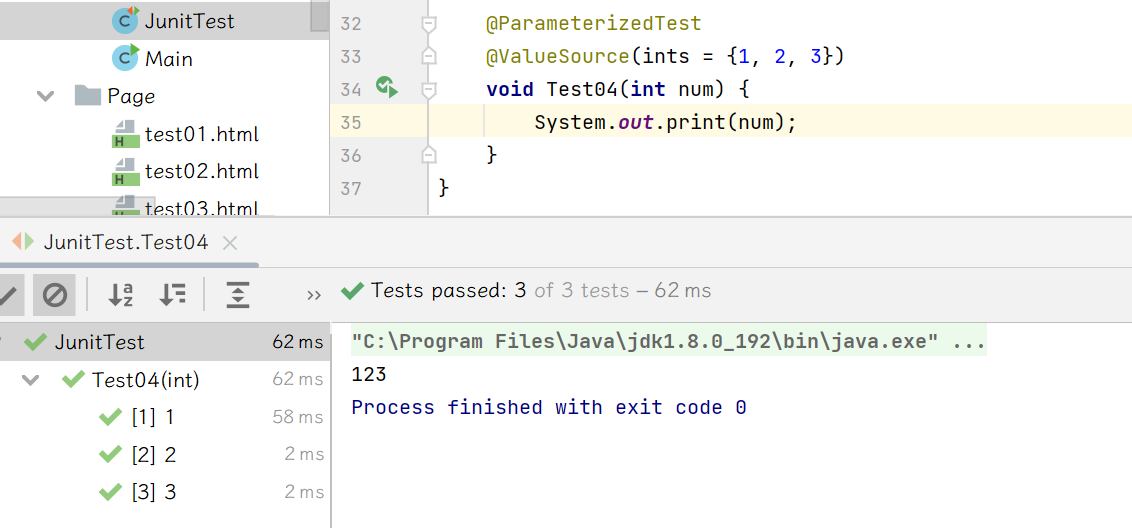The image size is (1132, 528).
Task: Click the @ParameterizedTest annotation
Action: [x=593, y=24]
